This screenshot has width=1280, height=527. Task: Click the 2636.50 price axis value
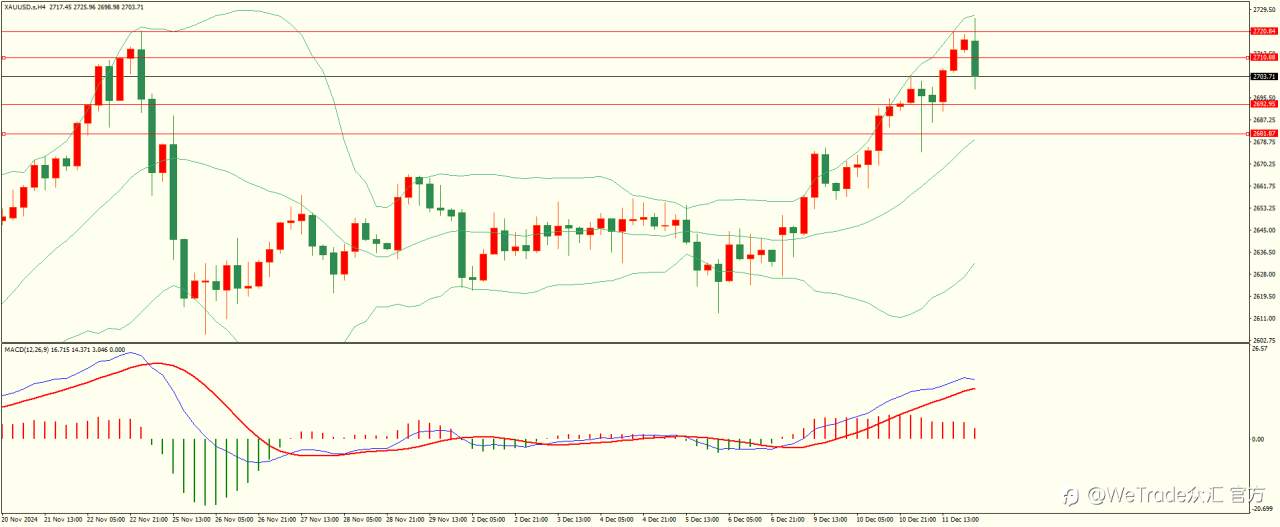(x=1264, y=252)
